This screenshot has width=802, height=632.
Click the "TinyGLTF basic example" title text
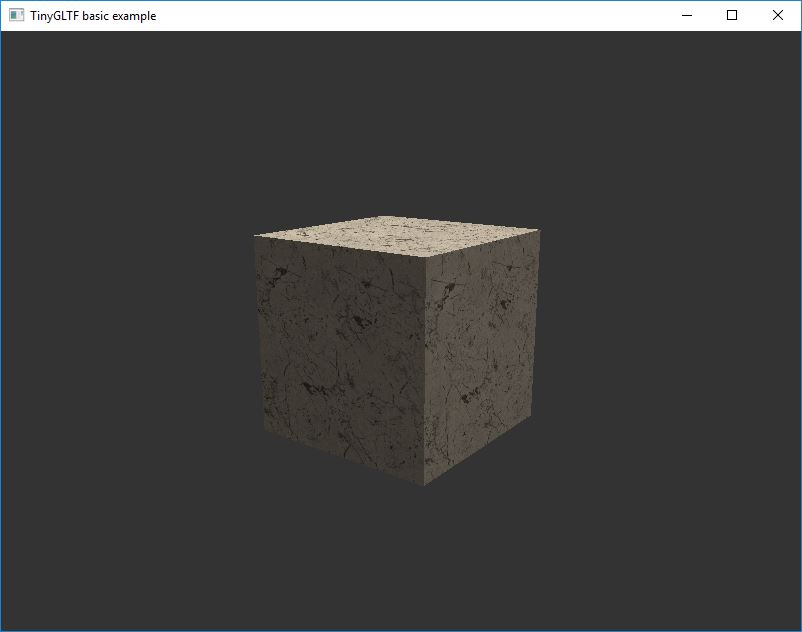pyautogui.click(x=93, y=16)
